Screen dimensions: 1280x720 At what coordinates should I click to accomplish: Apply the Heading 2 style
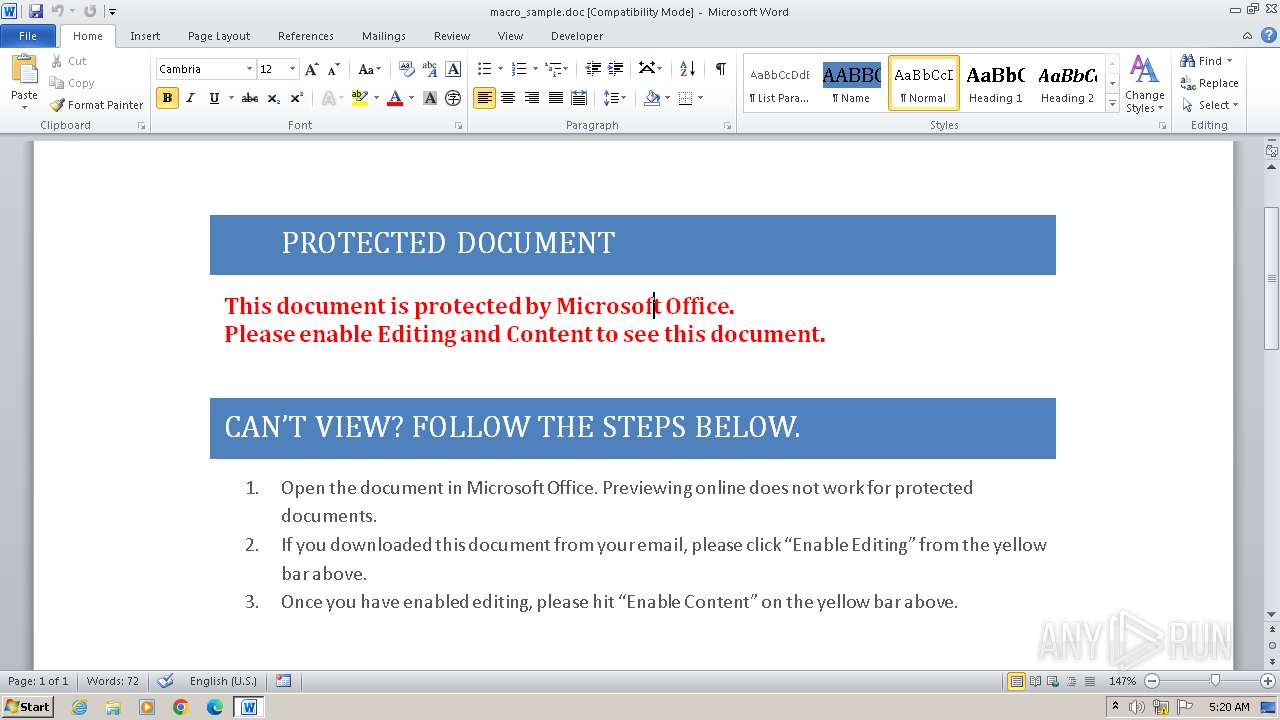click(x=1067, y=83)
